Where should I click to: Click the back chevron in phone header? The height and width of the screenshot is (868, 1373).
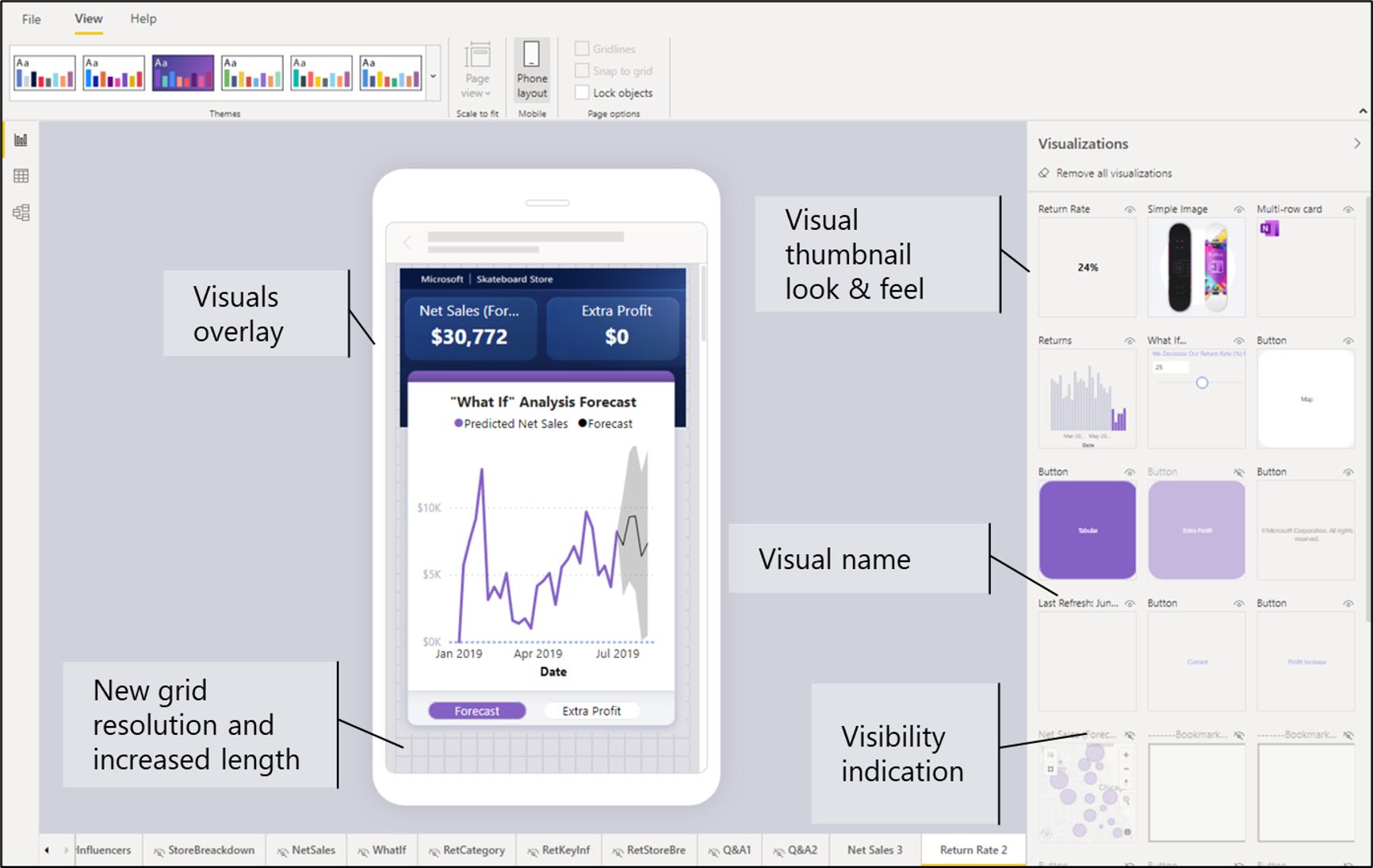click(407, 243)
